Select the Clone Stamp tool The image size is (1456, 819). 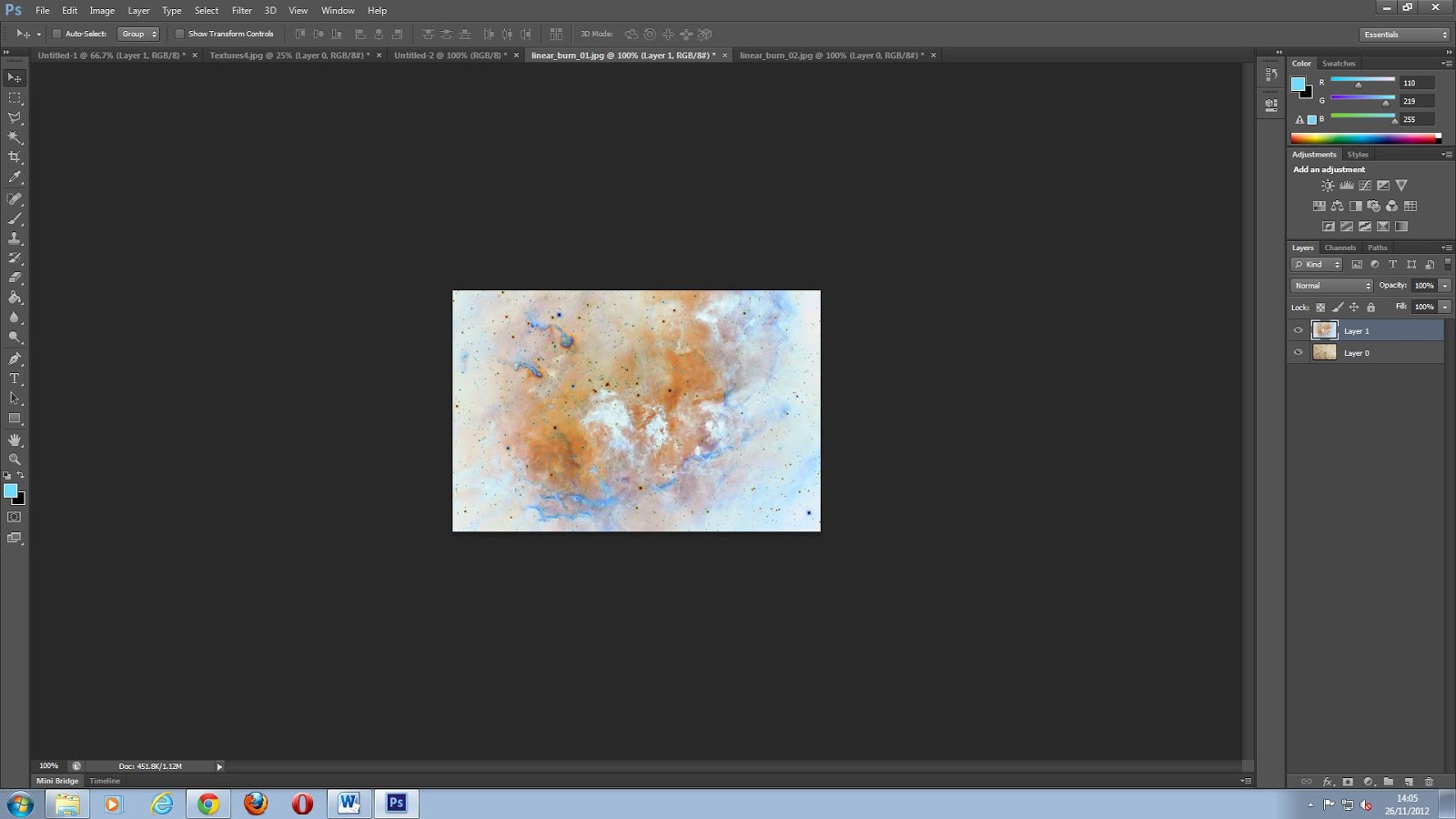tap(15, 238)
